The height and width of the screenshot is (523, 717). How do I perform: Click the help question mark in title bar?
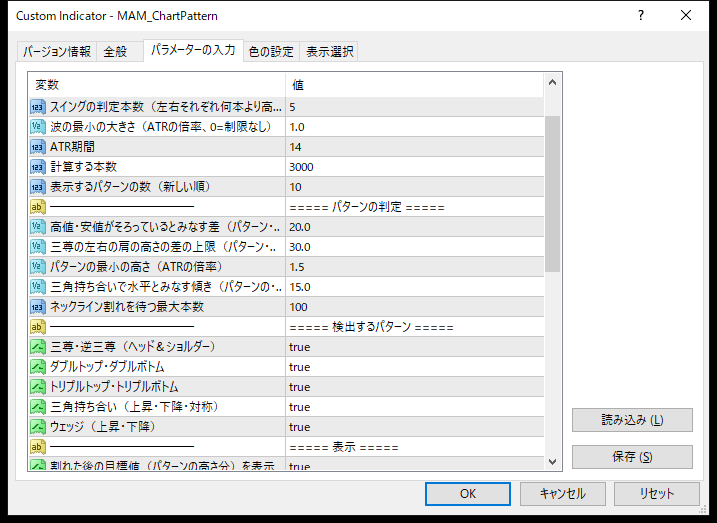(x=641, y=16)
